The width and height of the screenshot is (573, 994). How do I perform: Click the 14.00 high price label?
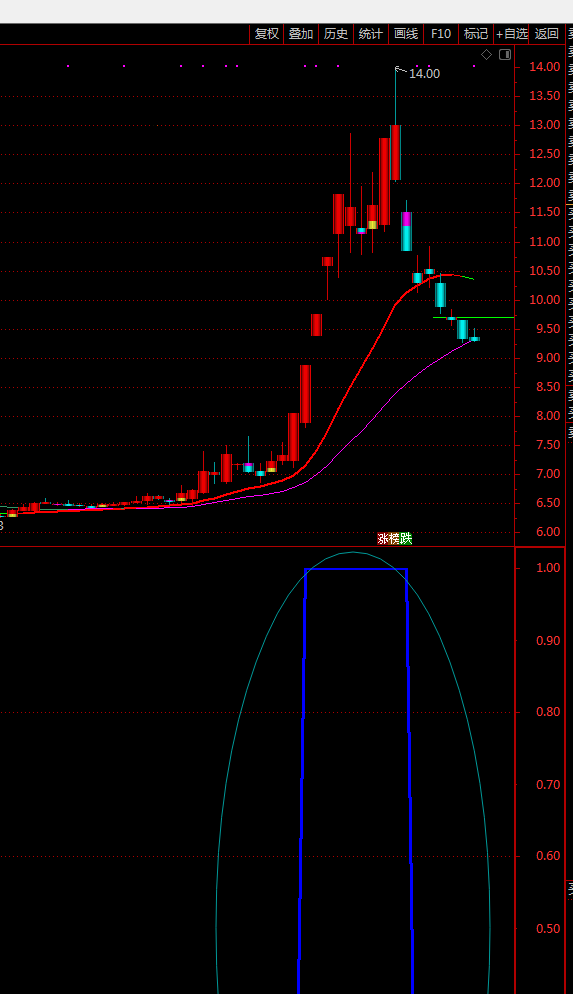(424, 74)
